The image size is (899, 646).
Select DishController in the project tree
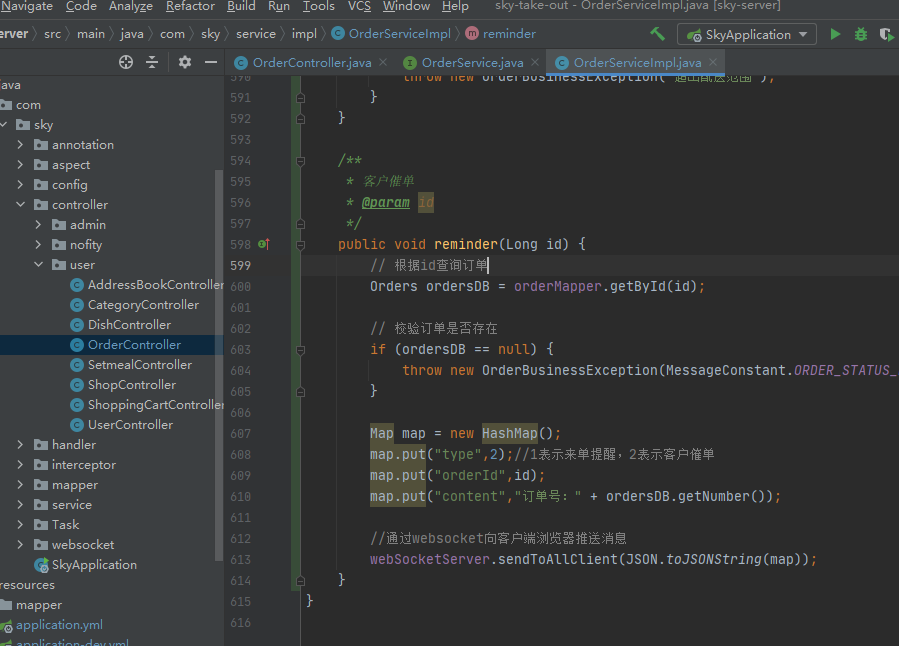[129, 325]
